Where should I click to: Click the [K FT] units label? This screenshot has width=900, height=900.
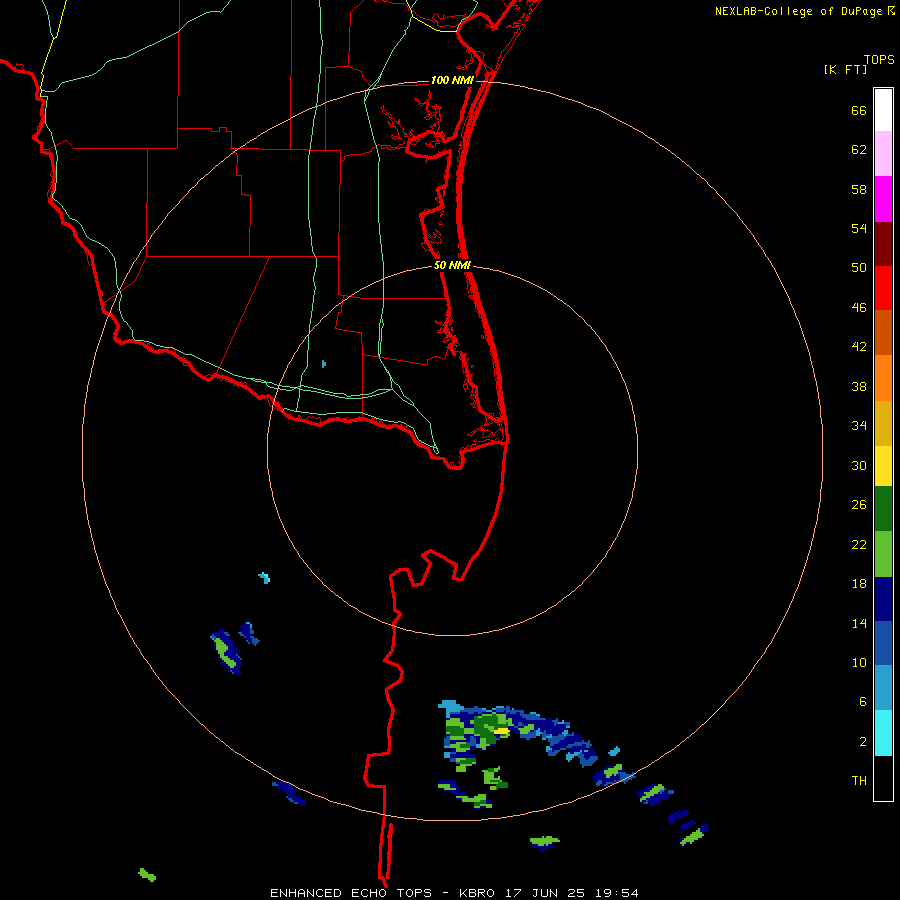click(845, 69)
